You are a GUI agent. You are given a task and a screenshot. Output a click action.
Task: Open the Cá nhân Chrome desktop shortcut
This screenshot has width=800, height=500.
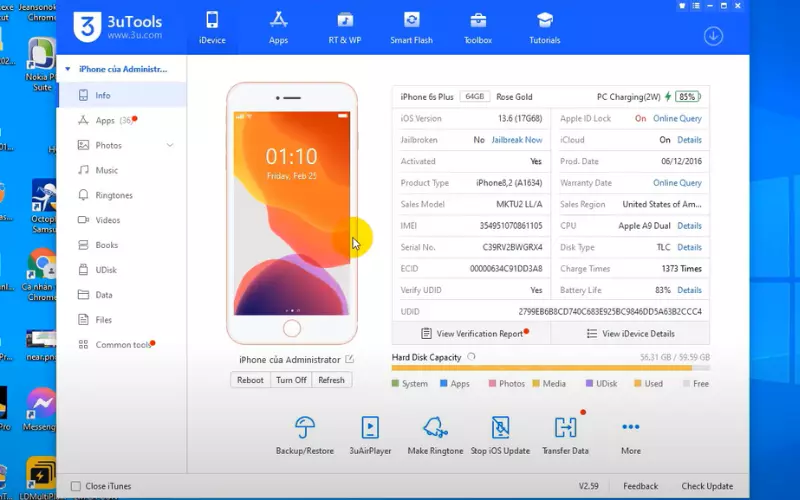41,276
